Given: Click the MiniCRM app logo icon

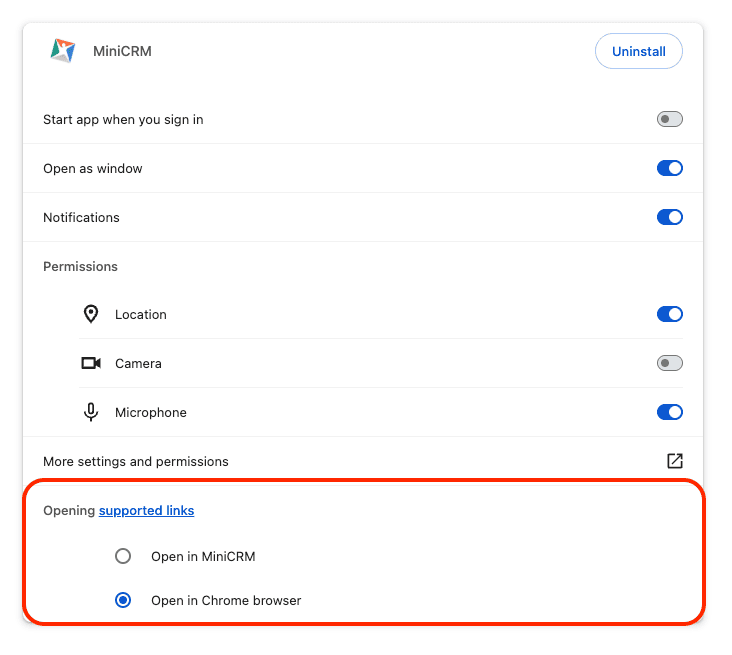Looking at the screenshot, I should coord(63,51).
